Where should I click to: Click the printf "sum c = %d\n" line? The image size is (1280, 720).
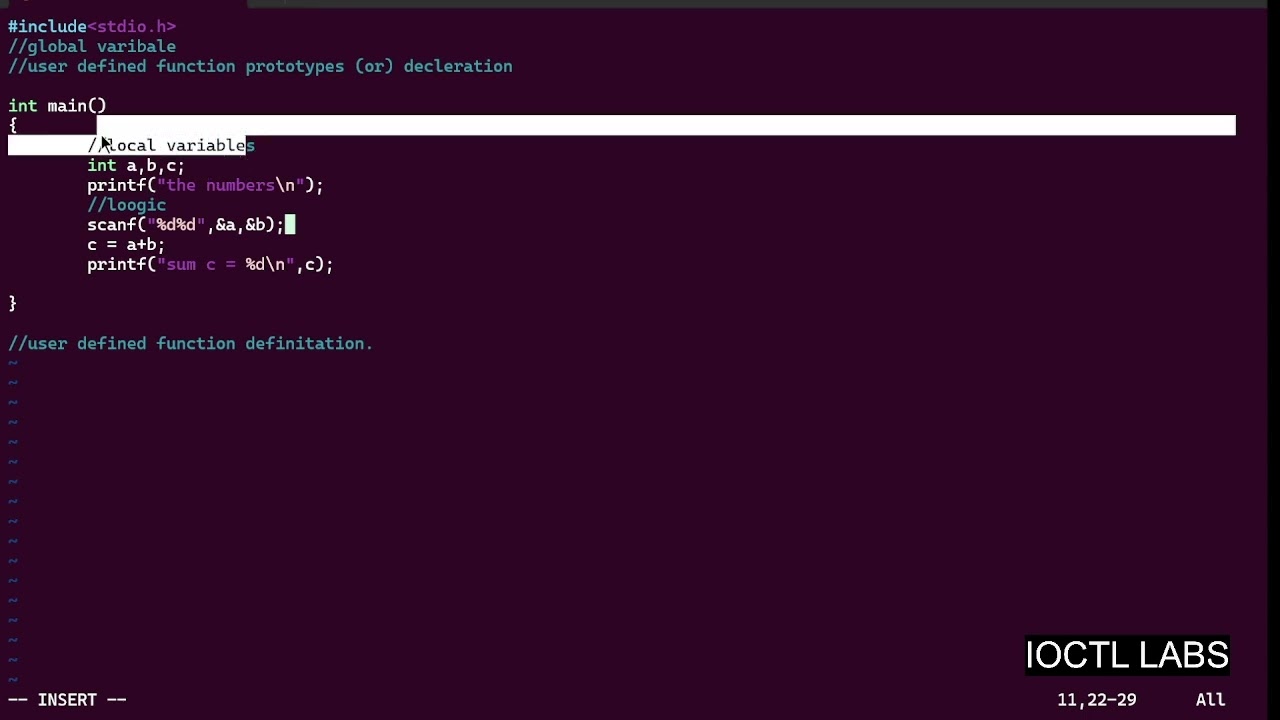click(210, 264)
